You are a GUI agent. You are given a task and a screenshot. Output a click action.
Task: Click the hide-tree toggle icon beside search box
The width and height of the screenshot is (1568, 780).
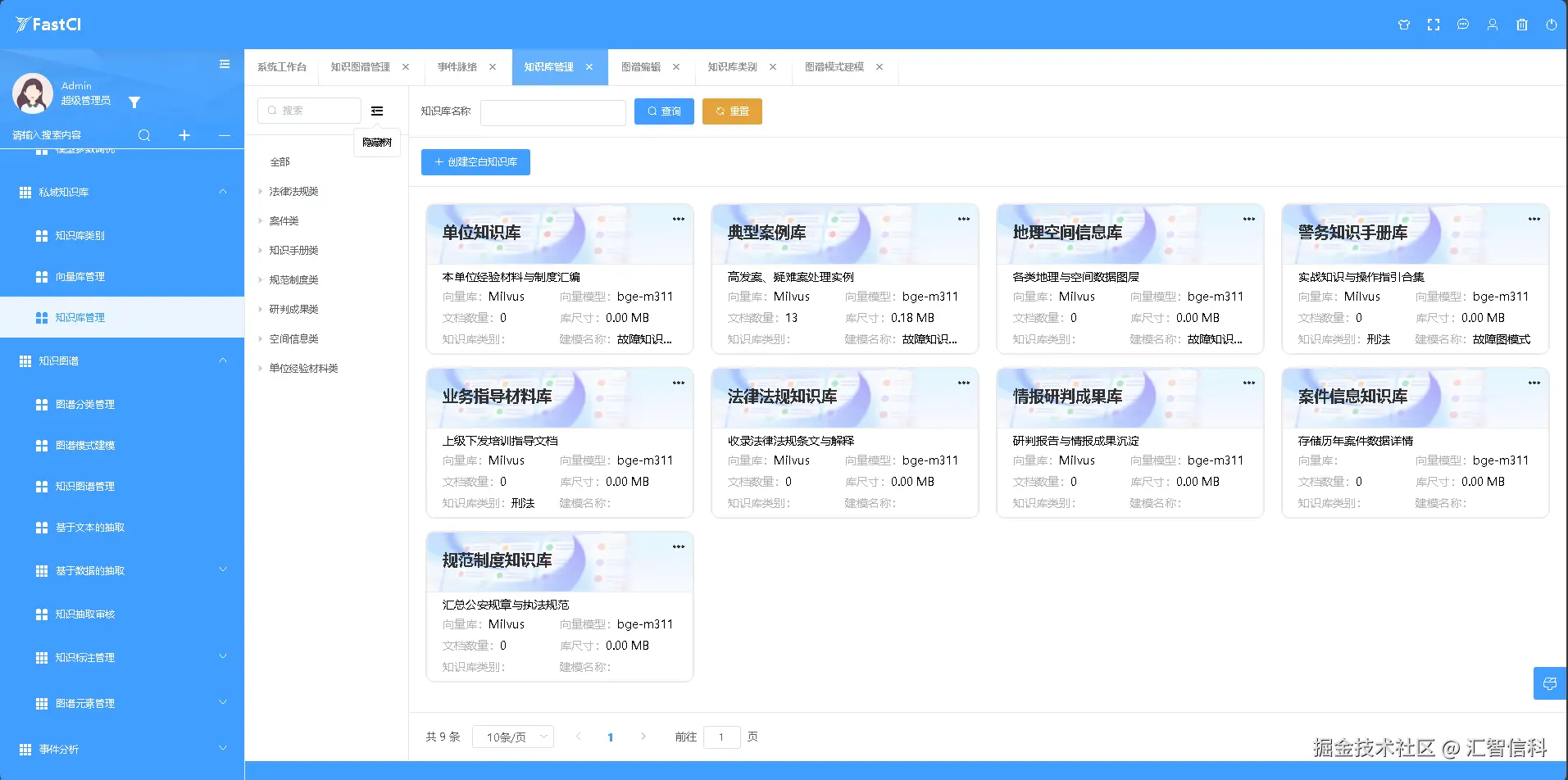(377, 111)
